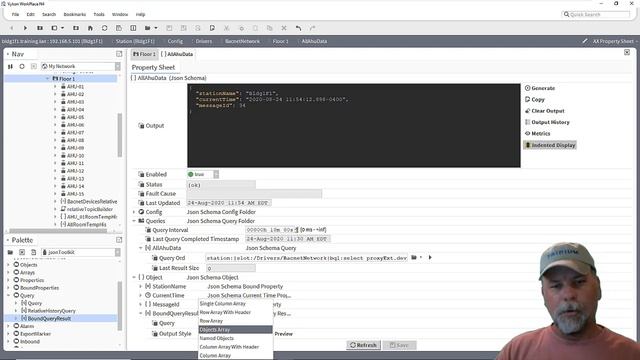Switch to the AllAhuData tab
Screen dimensions: 640x360
[x=177, y=54]
